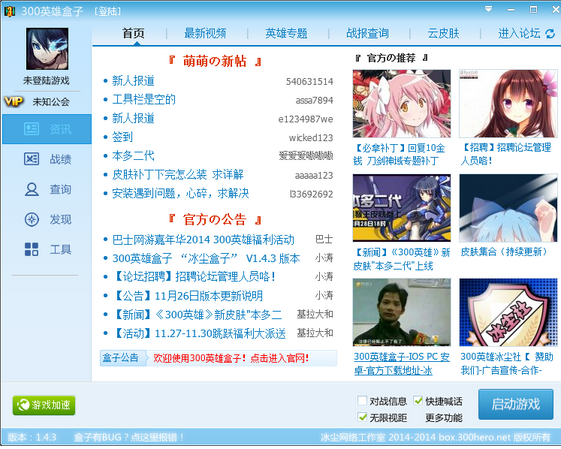Select the 资讯 news icon in sidebar
561x449 pixels.
(x=31, y=129)
